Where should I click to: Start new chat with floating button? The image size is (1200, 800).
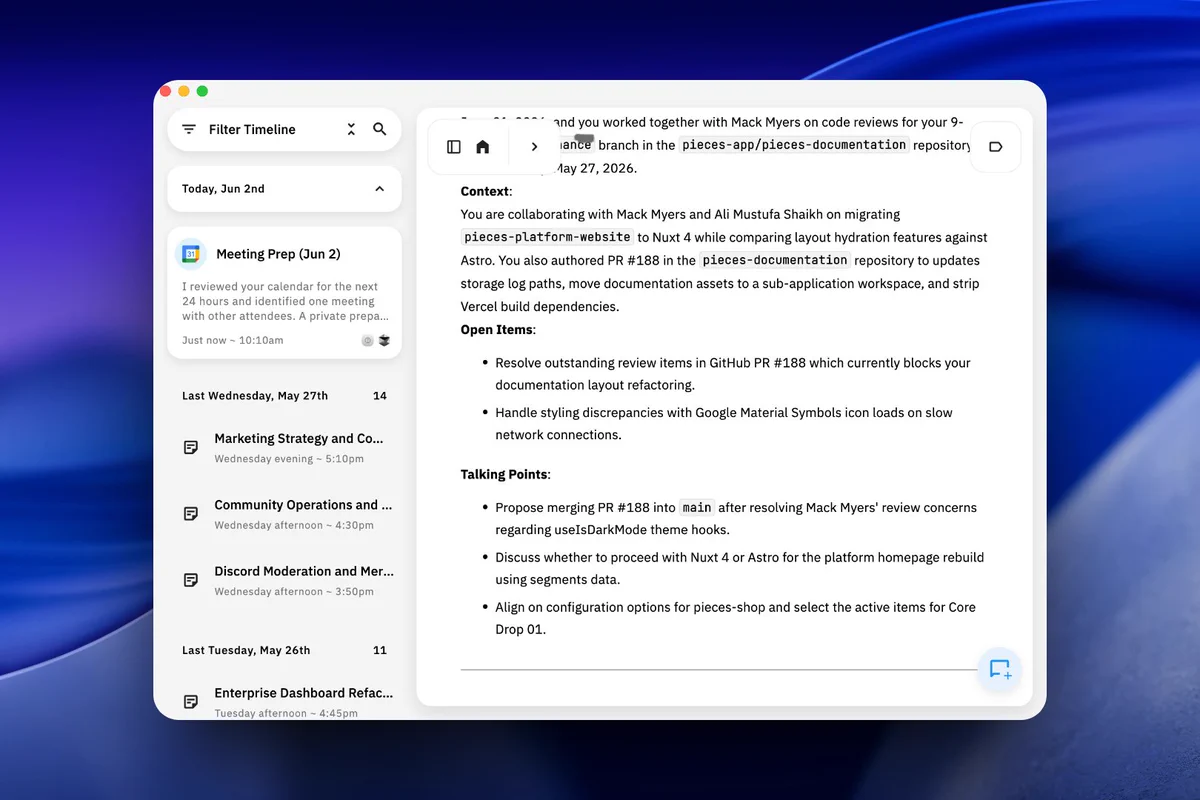1000,670
